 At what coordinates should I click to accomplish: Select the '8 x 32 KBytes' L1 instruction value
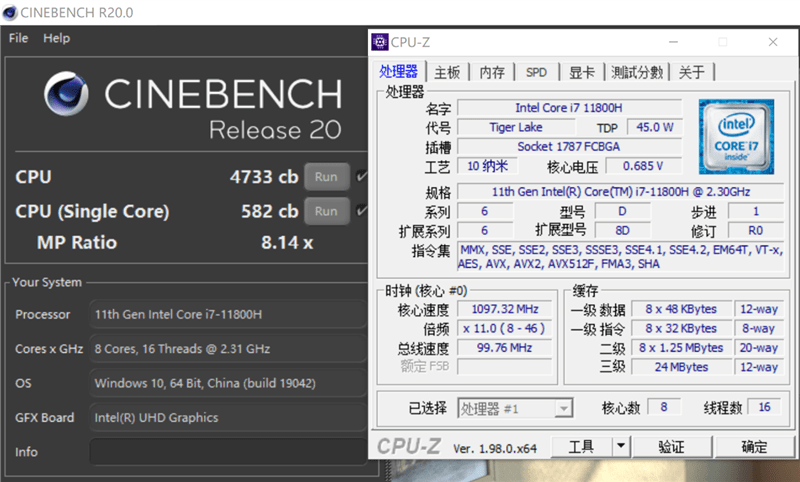(682, 328)
